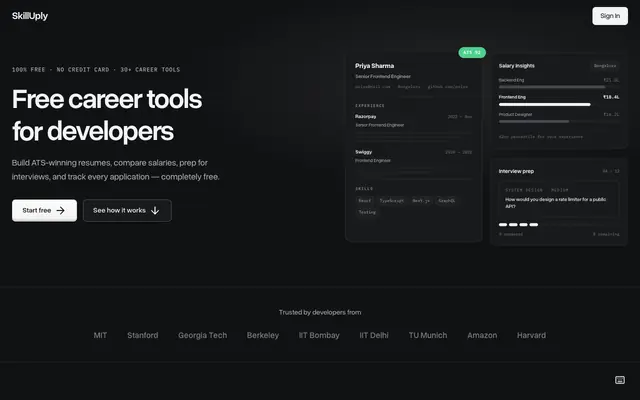Viewport: 640px width, 400px height.
Task: Click the IIT Delhi name
Action: [x=374, y=335]
